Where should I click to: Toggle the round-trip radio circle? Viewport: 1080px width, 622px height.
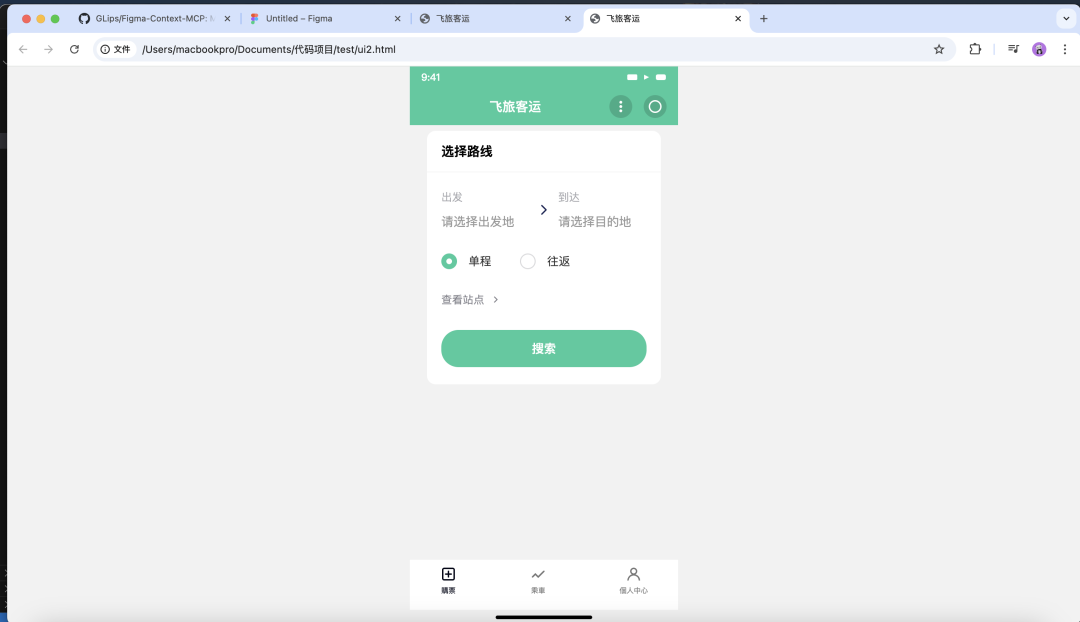tap(528, 261)
